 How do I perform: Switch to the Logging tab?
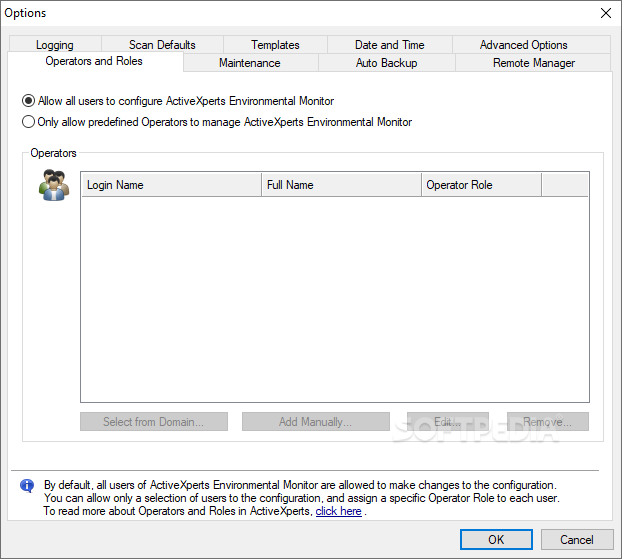click(55, 45)
